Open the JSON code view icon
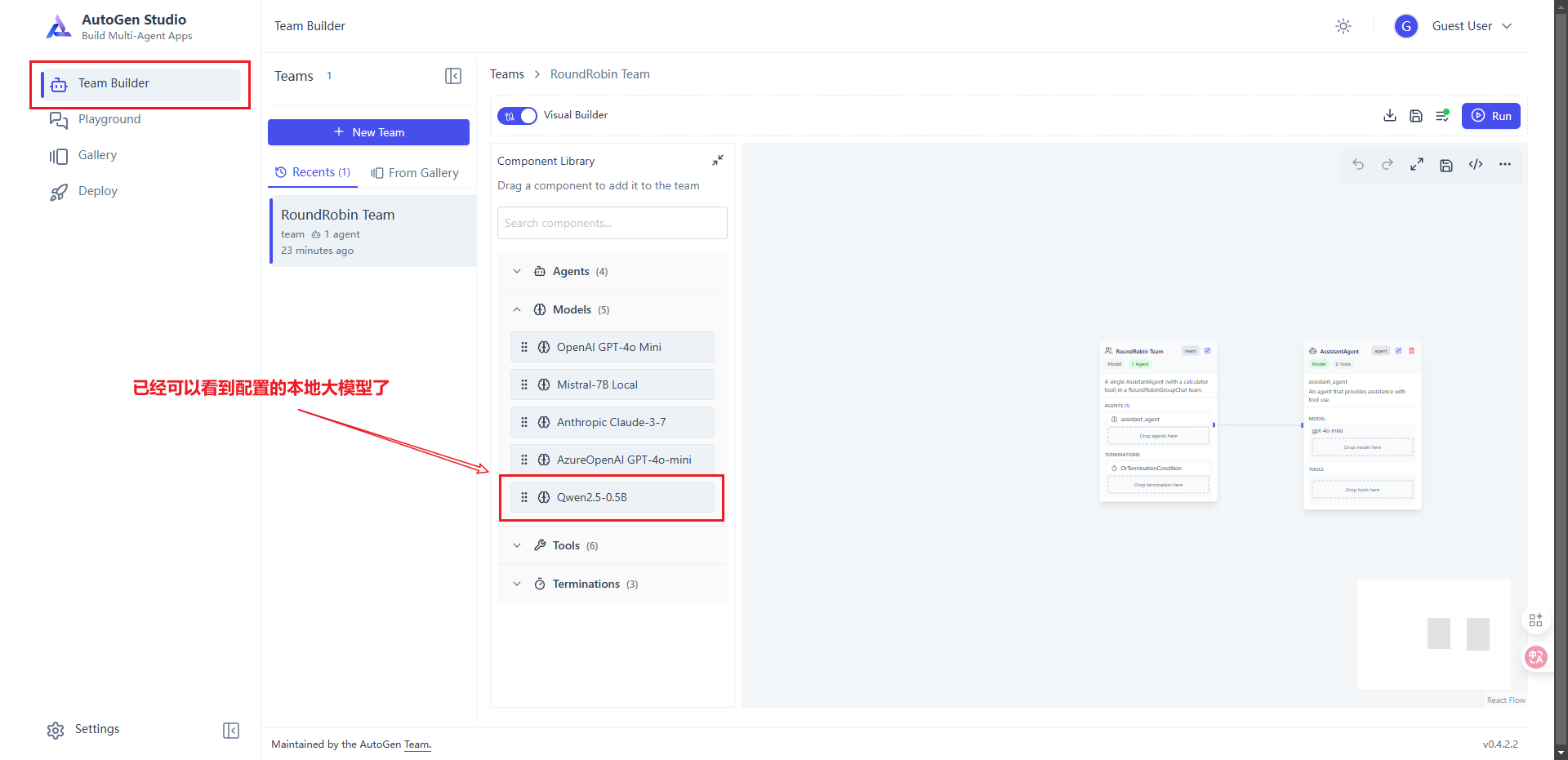The image size is (1568, 760). (1476, 165)
